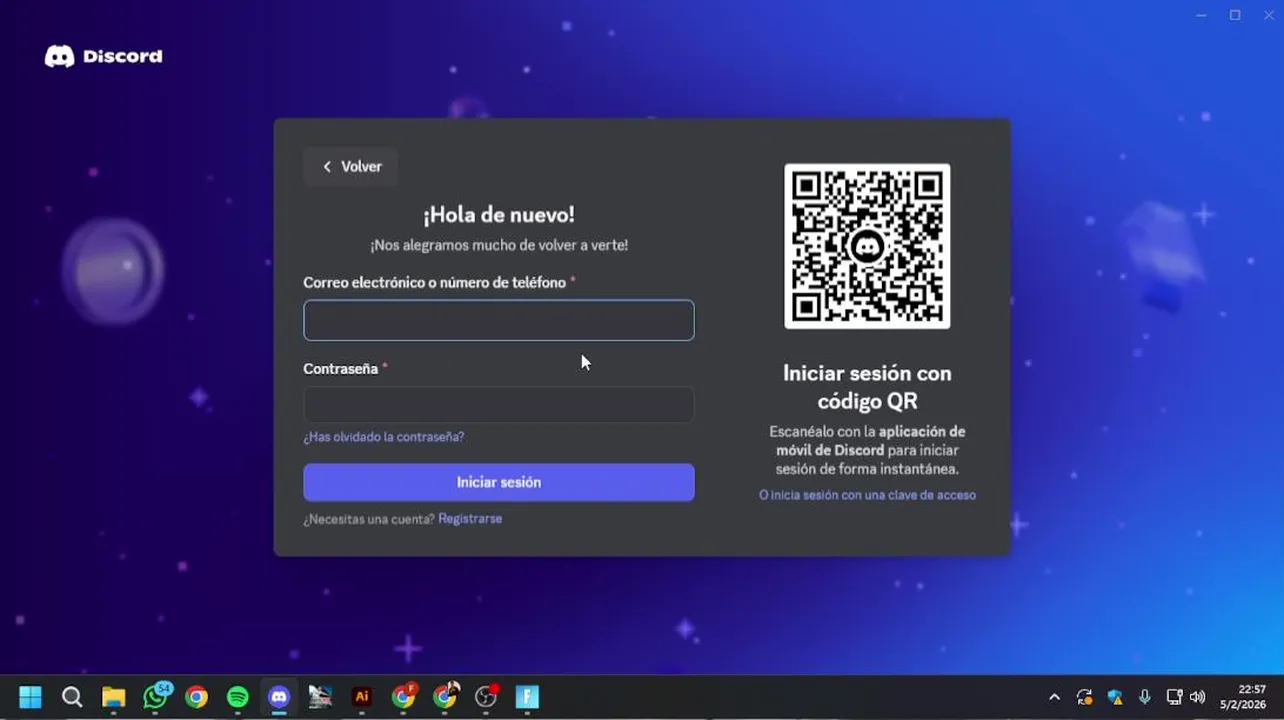Open the ¿Has olvidado la contraseña? link

(384, 437)
